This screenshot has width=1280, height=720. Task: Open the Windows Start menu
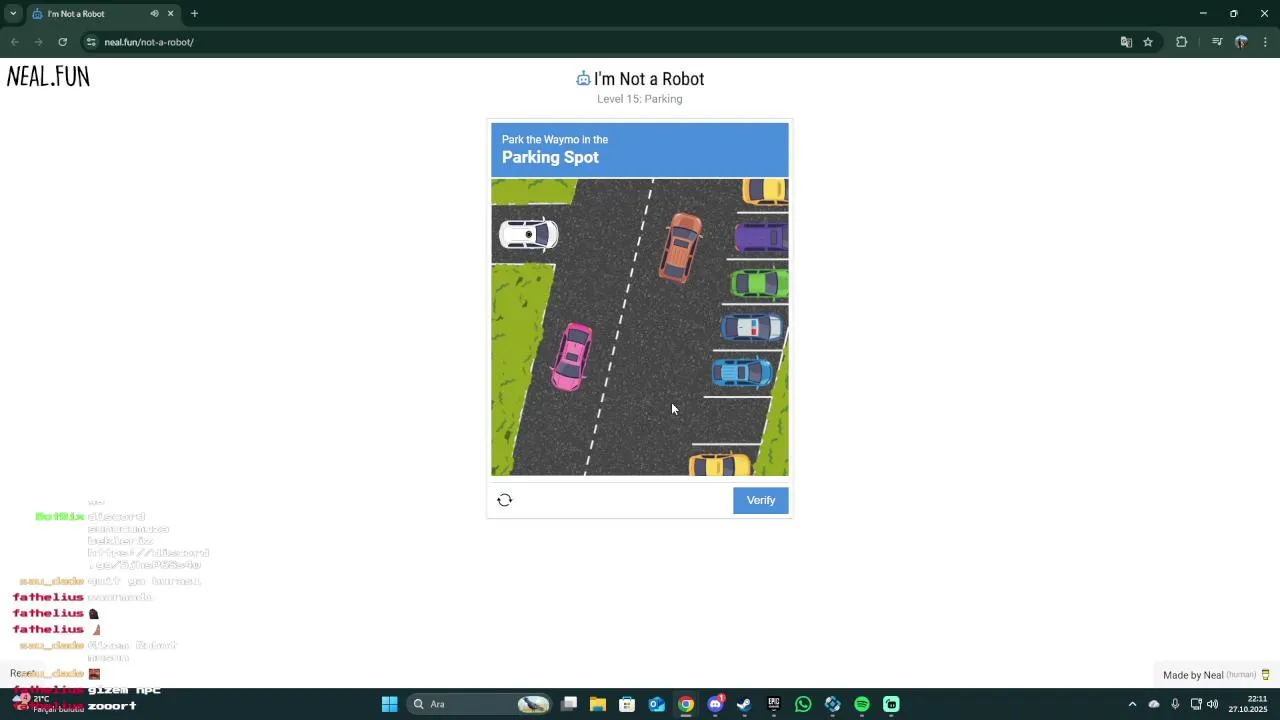(389, 704)
